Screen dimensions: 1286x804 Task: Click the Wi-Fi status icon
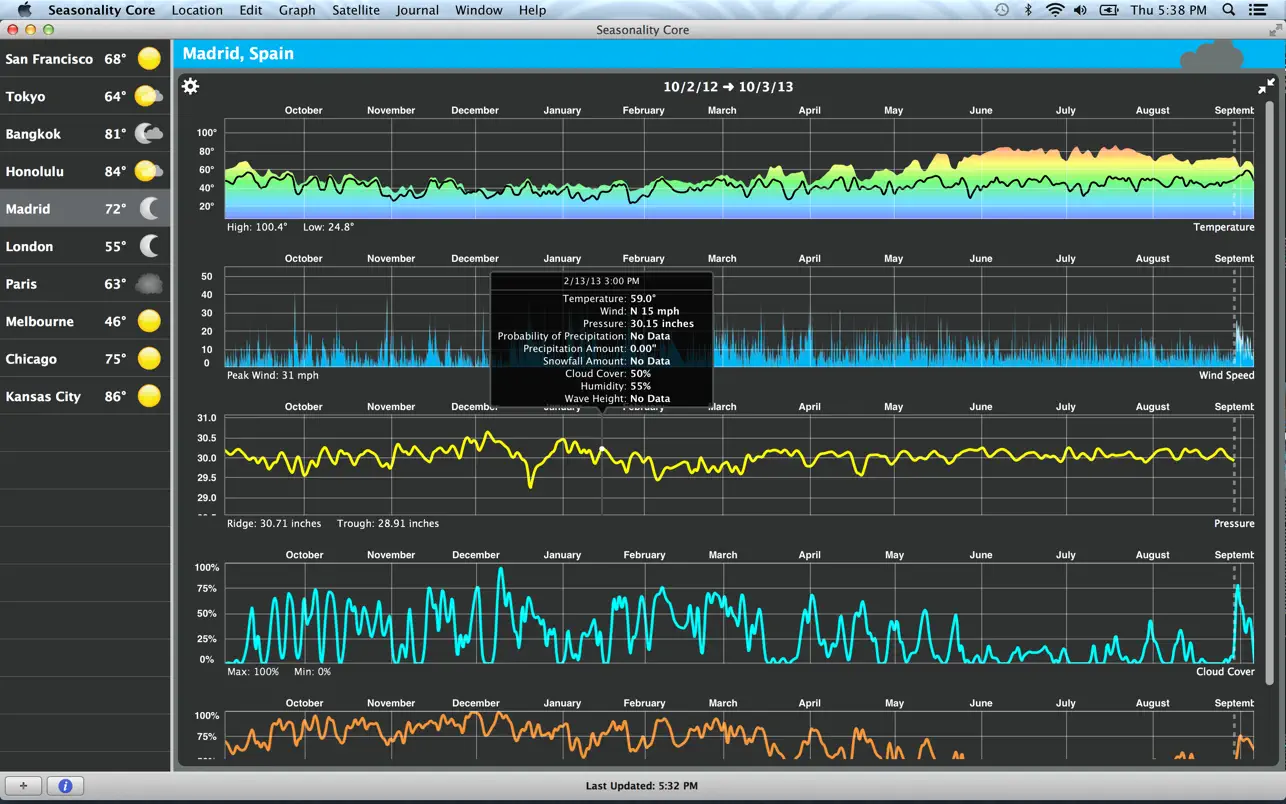pyautogui.click(x=1055, y=10)
